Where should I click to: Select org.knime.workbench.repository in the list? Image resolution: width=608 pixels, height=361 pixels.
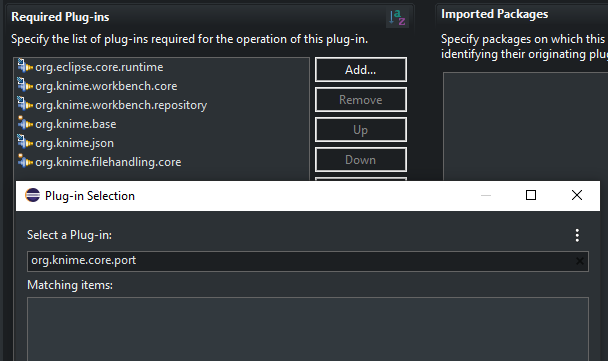[x=121, y=105]
